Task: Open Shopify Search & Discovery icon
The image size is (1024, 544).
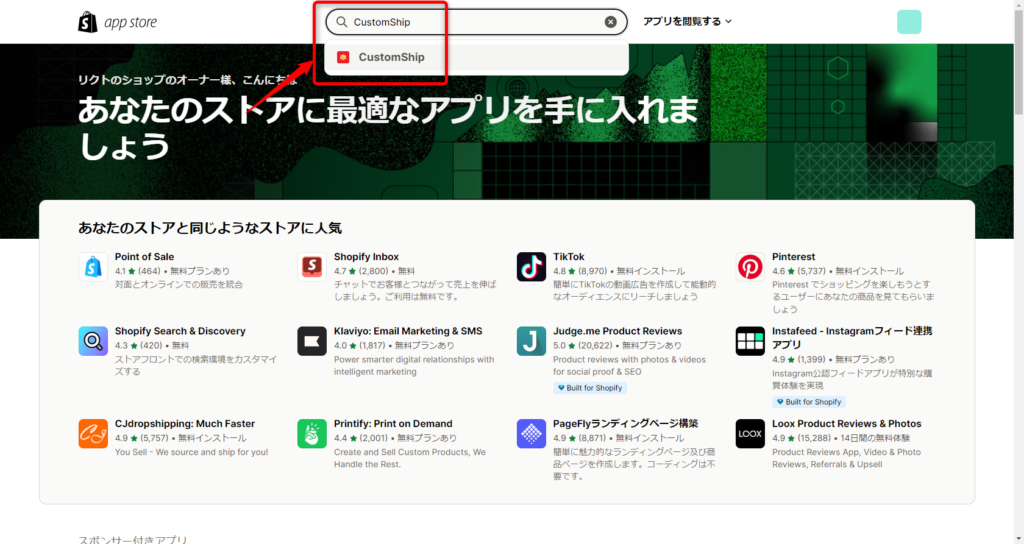Action: coord(93,341)
